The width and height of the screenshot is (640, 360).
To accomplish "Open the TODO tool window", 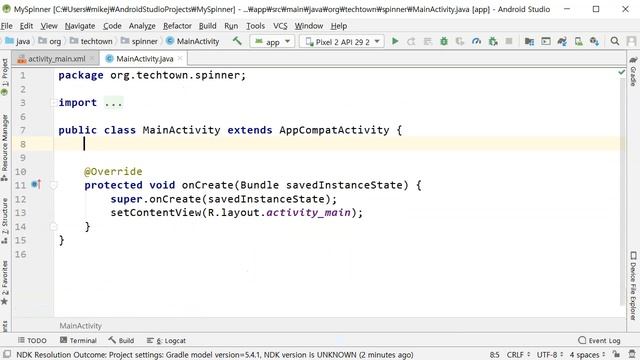I will pos(32,340).
